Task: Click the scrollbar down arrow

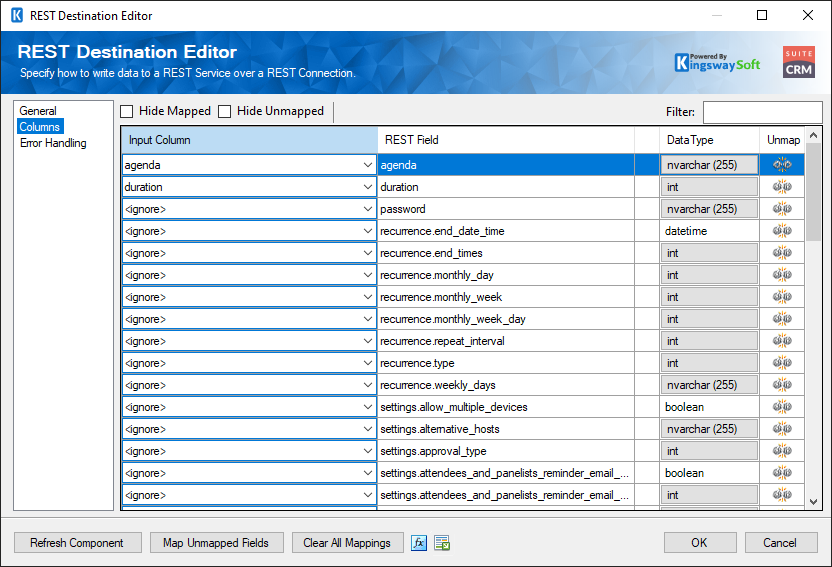Action: click(813, 502)
